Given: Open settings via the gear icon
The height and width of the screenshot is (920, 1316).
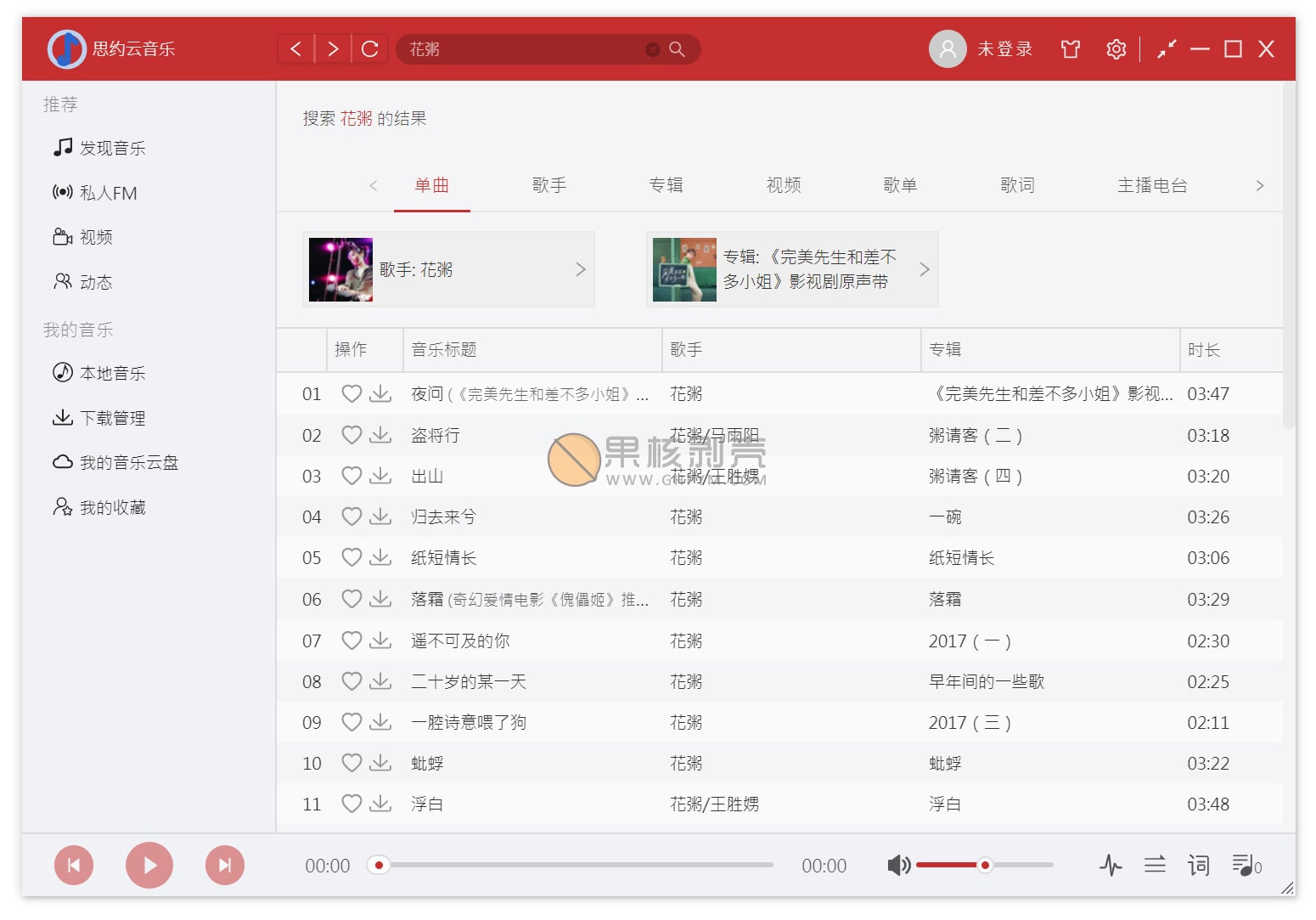Looking at the screenshot, I should (1116, 49).
